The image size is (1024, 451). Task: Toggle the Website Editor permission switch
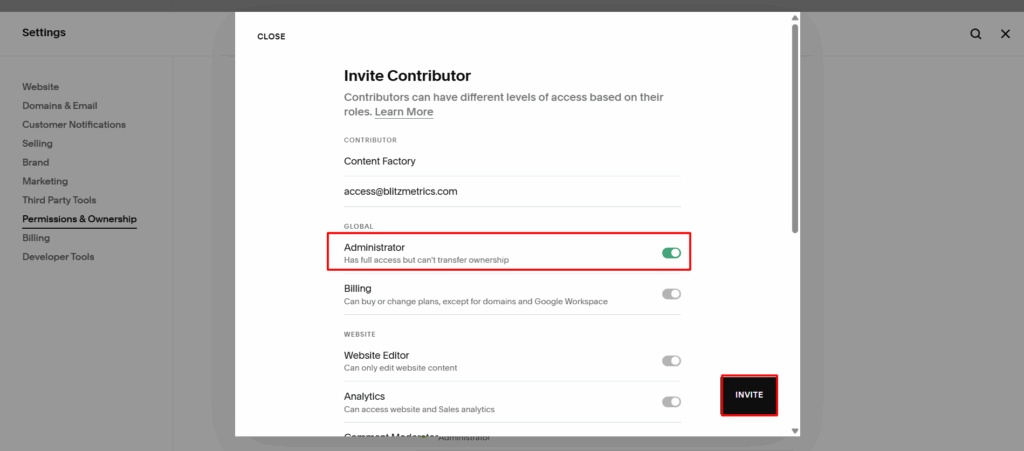pos(671,361)
